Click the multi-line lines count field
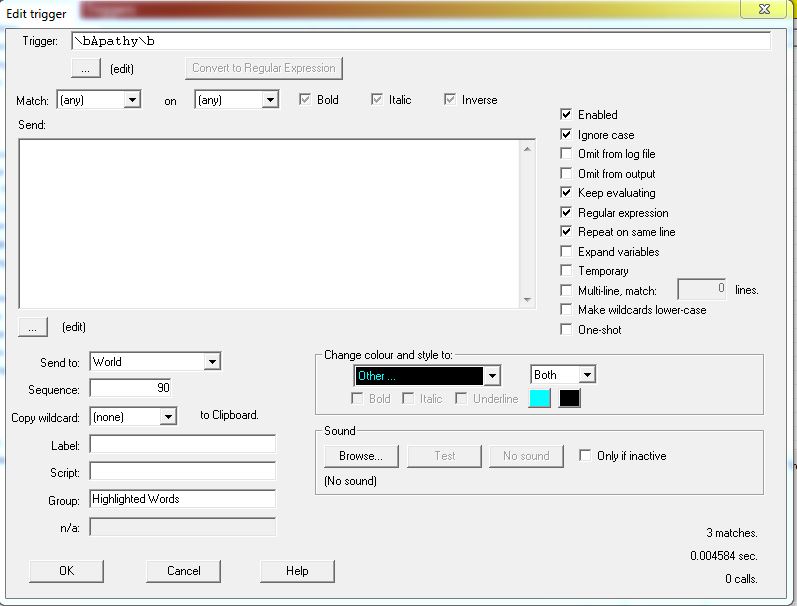 coord(701,289)
